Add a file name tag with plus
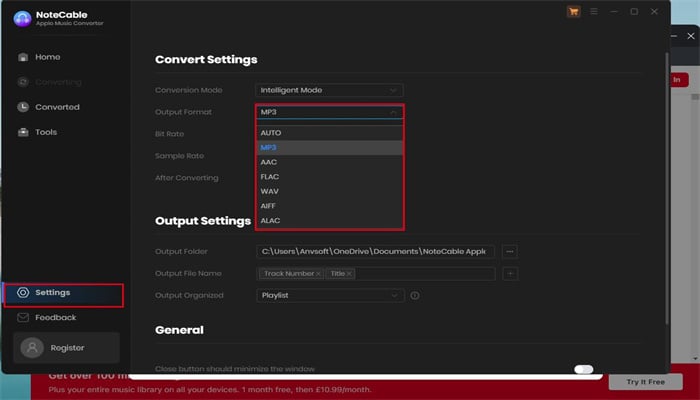Screen dimensions: 700x400 (x=510, y=273)
